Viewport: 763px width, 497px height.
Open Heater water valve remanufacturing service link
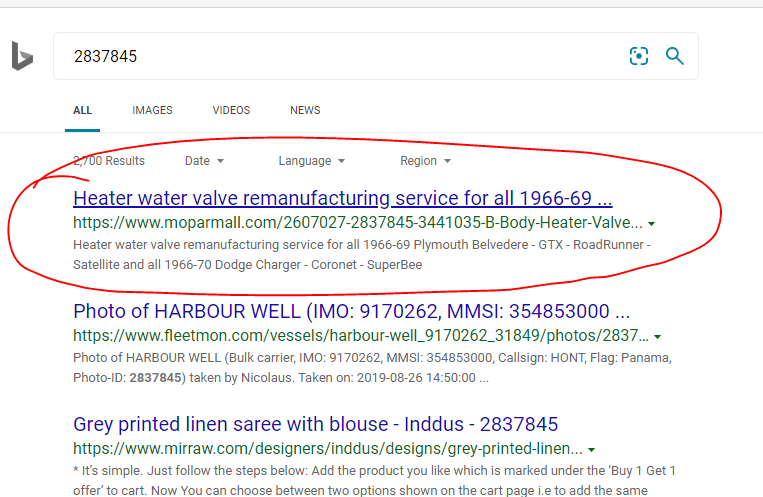coord(343,198)
